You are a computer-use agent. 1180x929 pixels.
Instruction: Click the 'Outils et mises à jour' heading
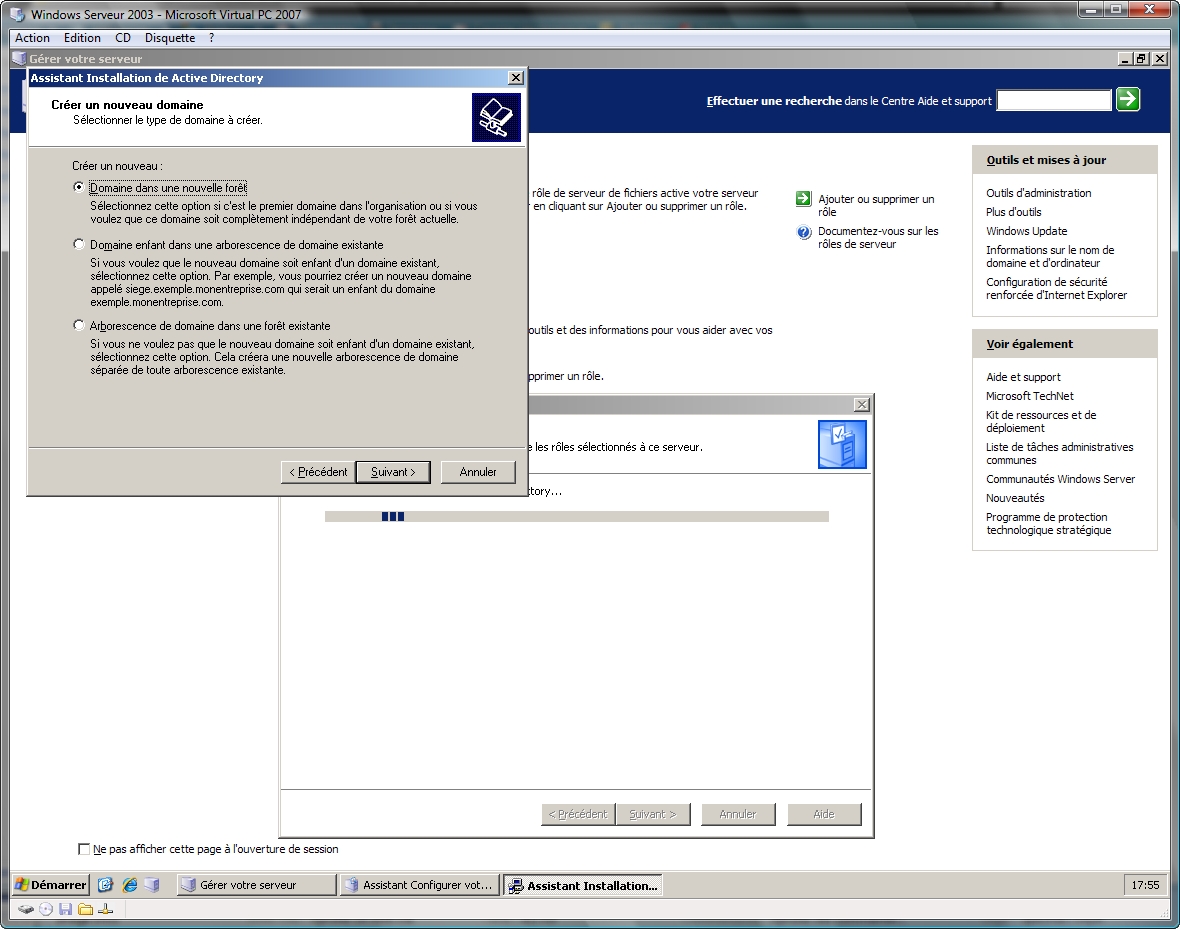click(1046, 160)
